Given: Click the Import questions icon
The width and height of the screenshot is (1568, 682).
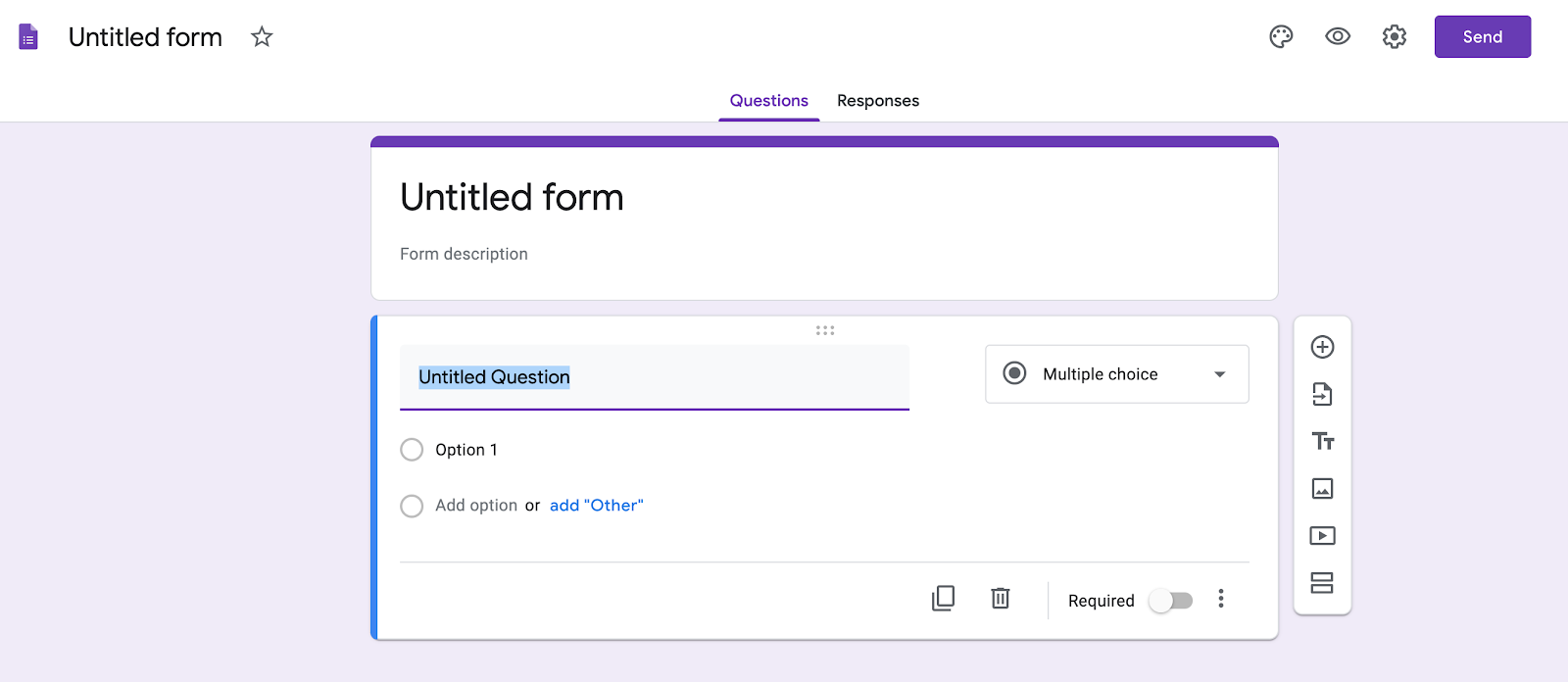Looking at the screenshot, I should pos(1322,394).
